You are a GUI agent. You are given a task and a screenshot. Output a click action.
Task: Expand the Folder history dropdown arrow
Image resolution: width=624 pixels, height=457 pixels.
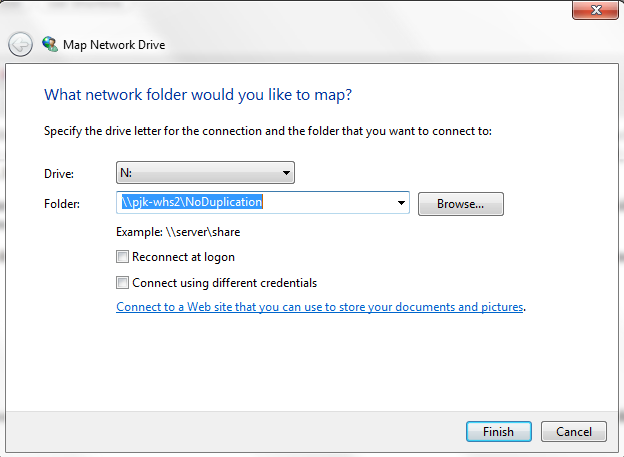[402, 203]
